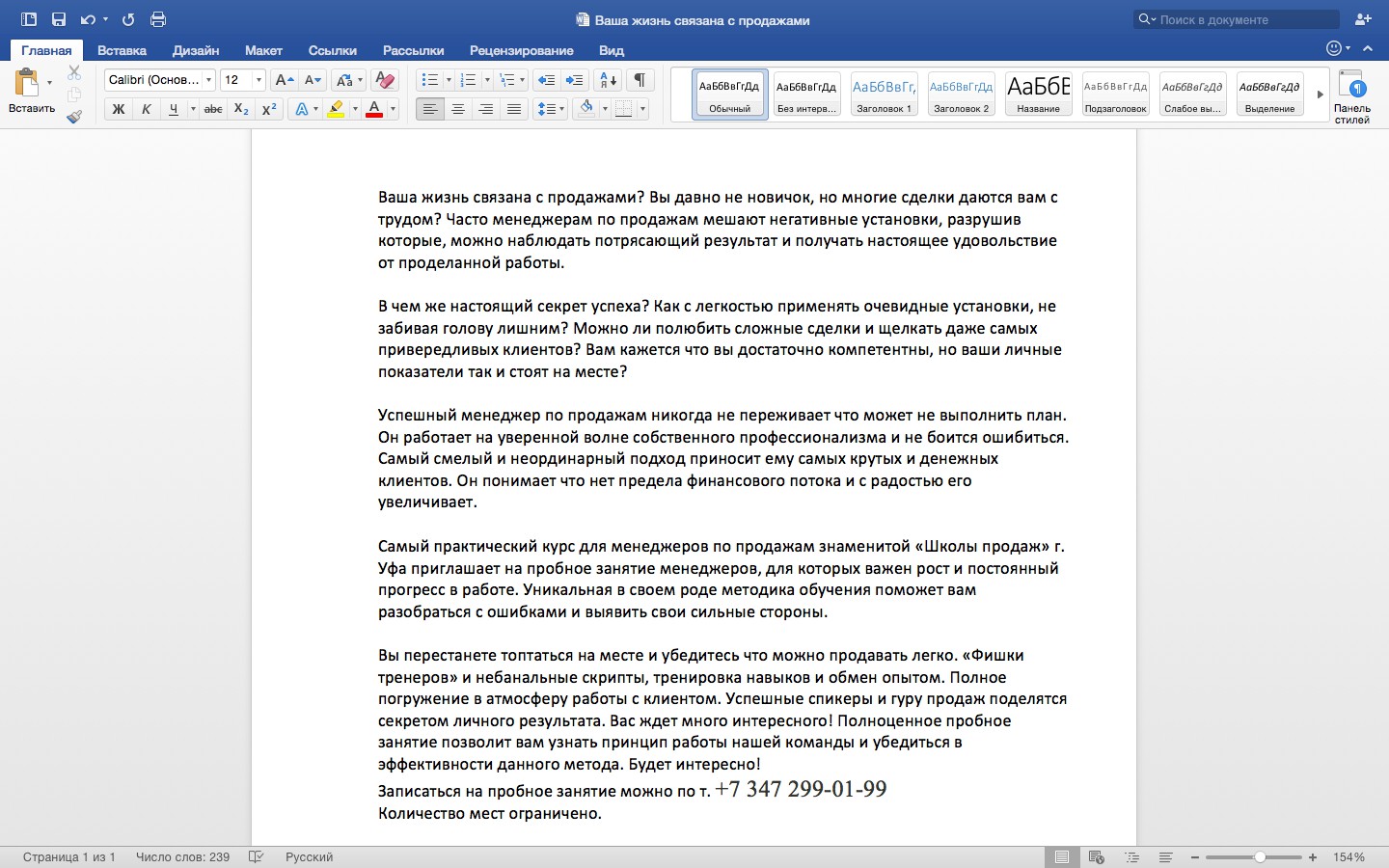Open the font size 12 combo box
Image resolution: width=1389 pixels, height=868 pixels.
click(x=242, y=80)
